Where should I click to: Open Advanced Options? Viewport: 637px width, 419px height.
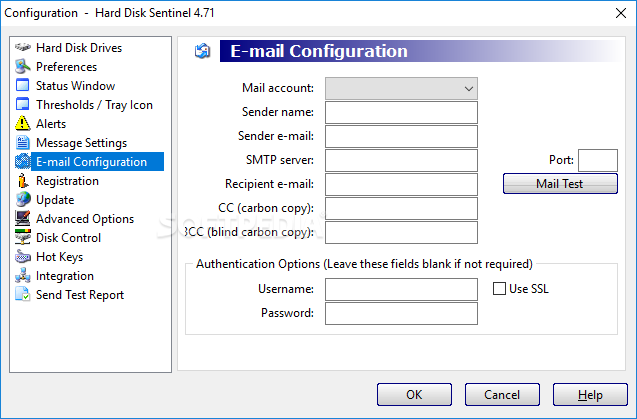(85, 219)
